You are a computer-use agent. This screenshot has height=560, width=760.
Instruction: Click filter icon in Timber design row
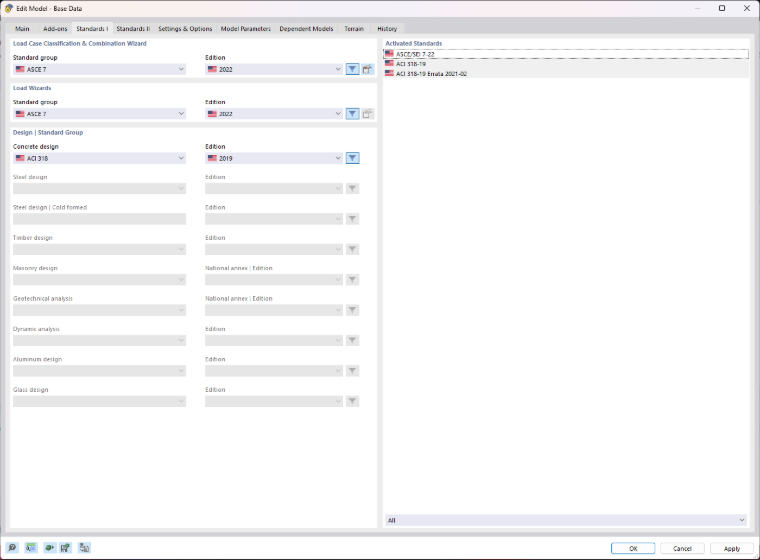click(352, 249)
